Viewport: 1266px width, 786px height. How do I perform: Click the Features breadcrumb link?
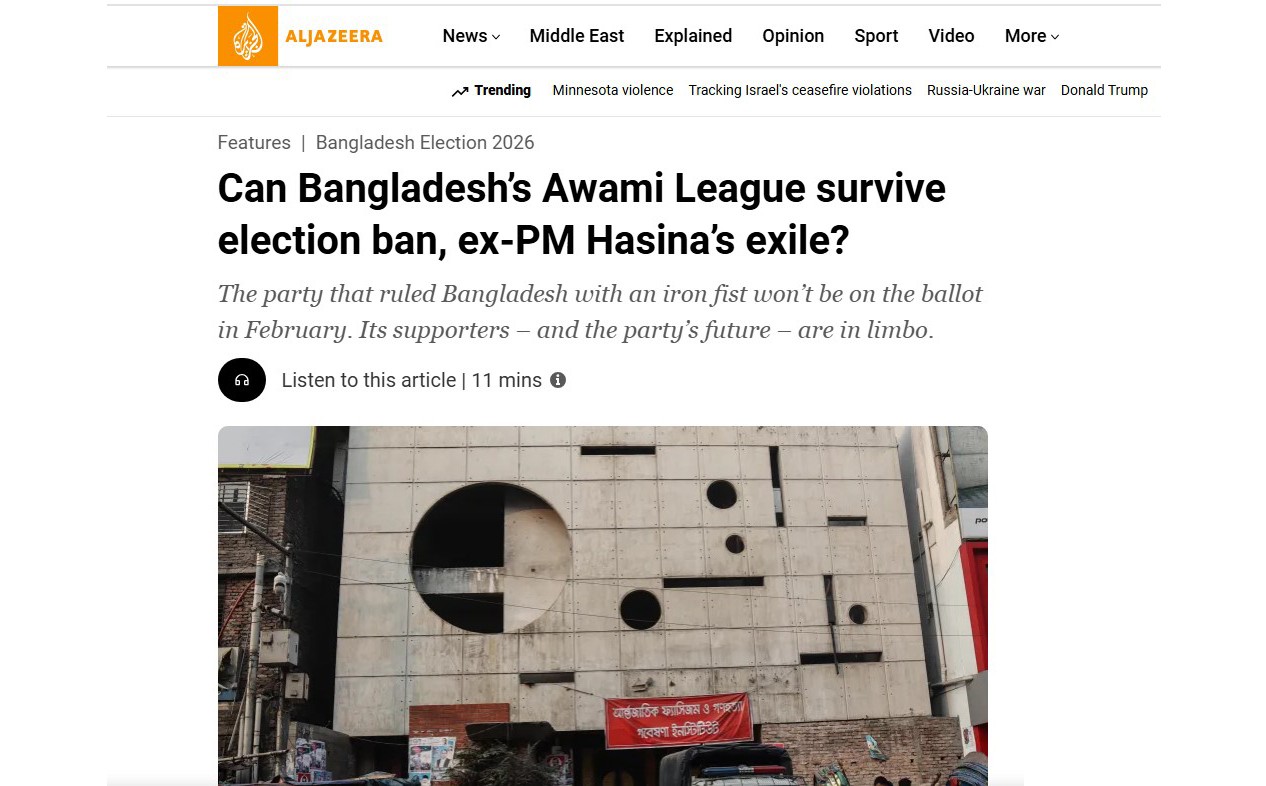coord(254,143)
